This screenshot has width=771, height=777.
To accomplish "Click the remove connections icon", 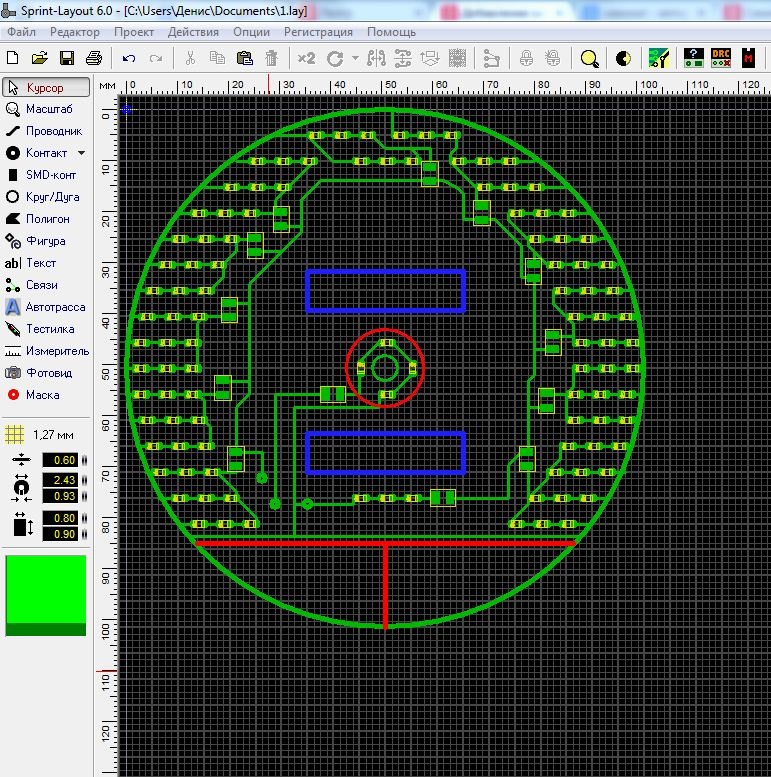I will coord(492,59).
